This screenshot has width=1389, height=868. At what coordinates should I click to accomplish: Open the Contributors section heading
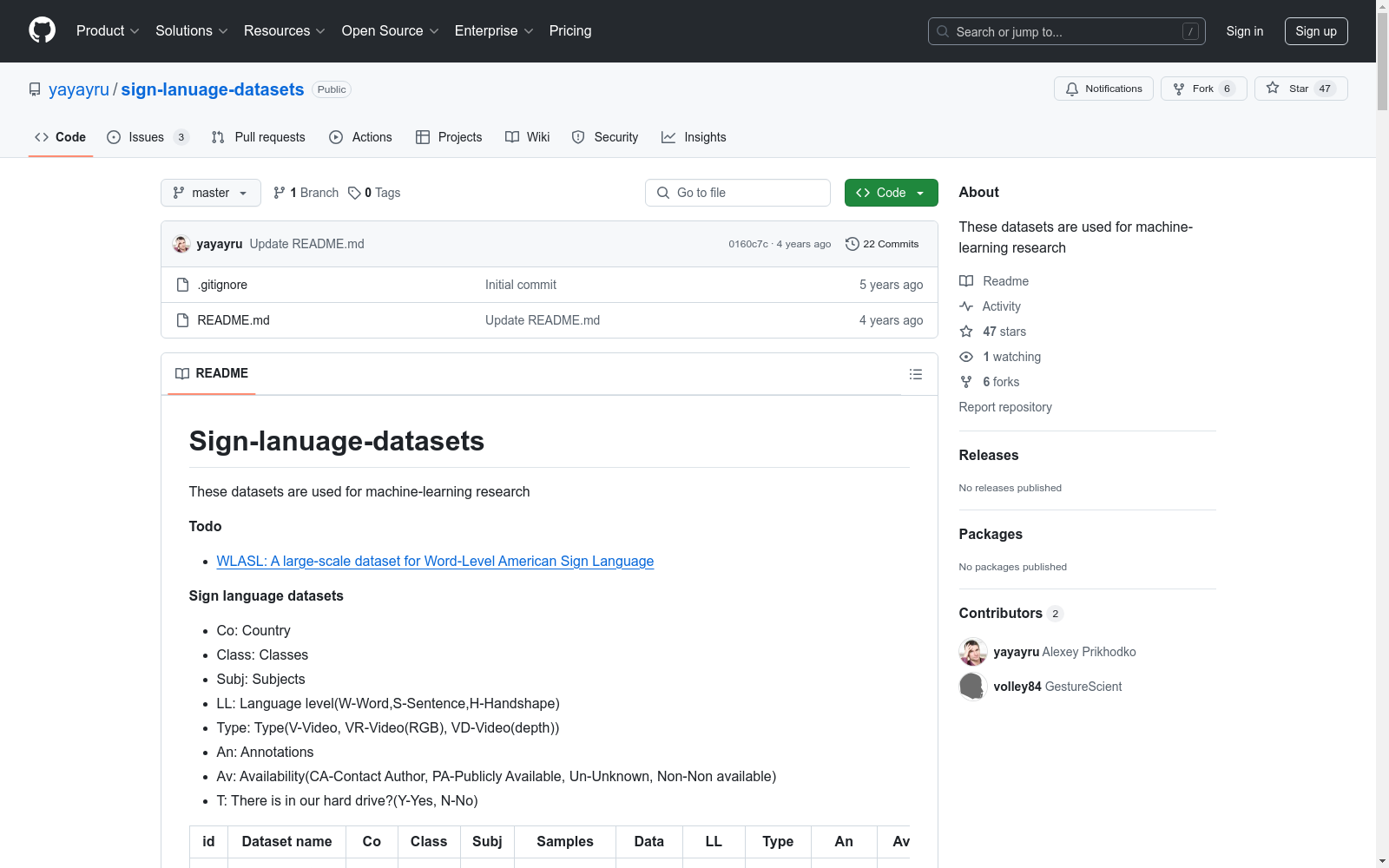pos(1010,613)
